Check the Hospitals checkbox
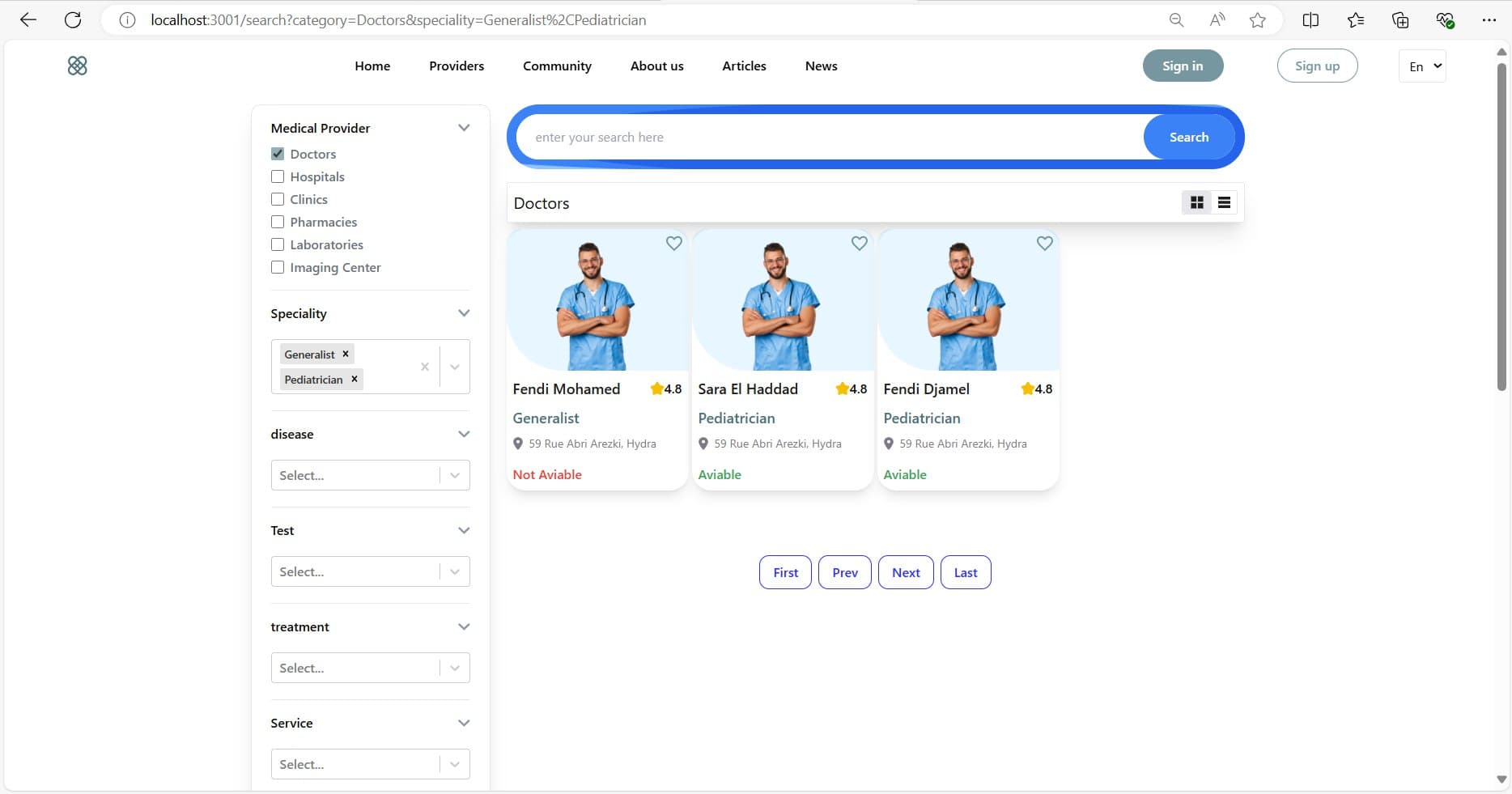Viewport: 1512px width, 794px height. click(x=278, y=176)
